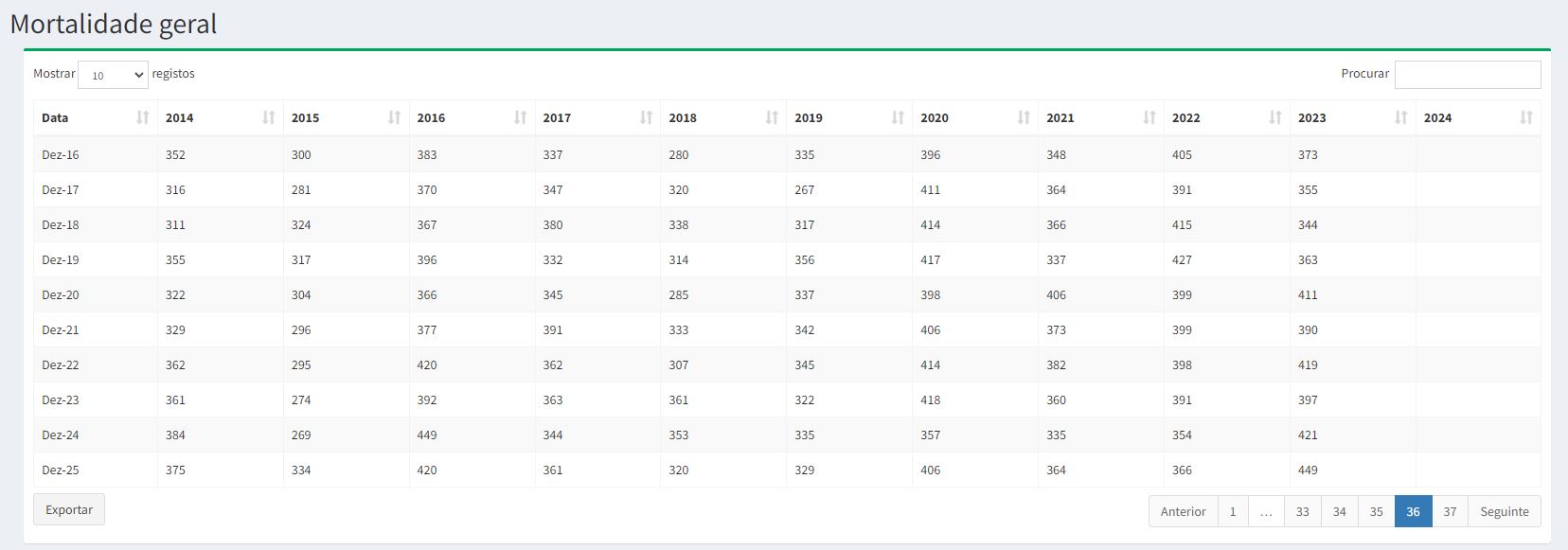1568x550 pixels.
Task: Select the Dez-23 row label
Action: (x=61, y=399)
